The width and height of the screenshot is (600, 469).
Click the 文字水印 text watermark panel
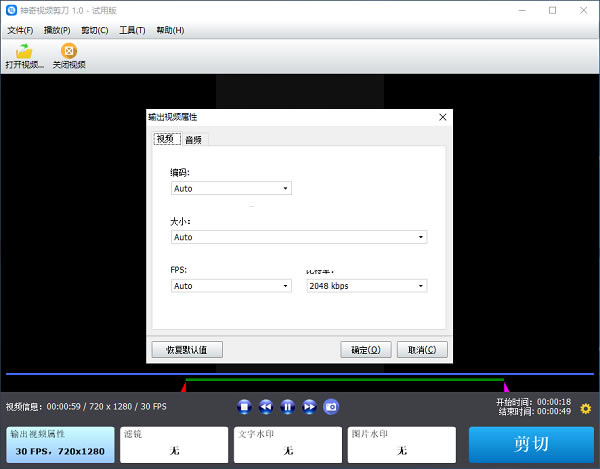coord(288,445)
